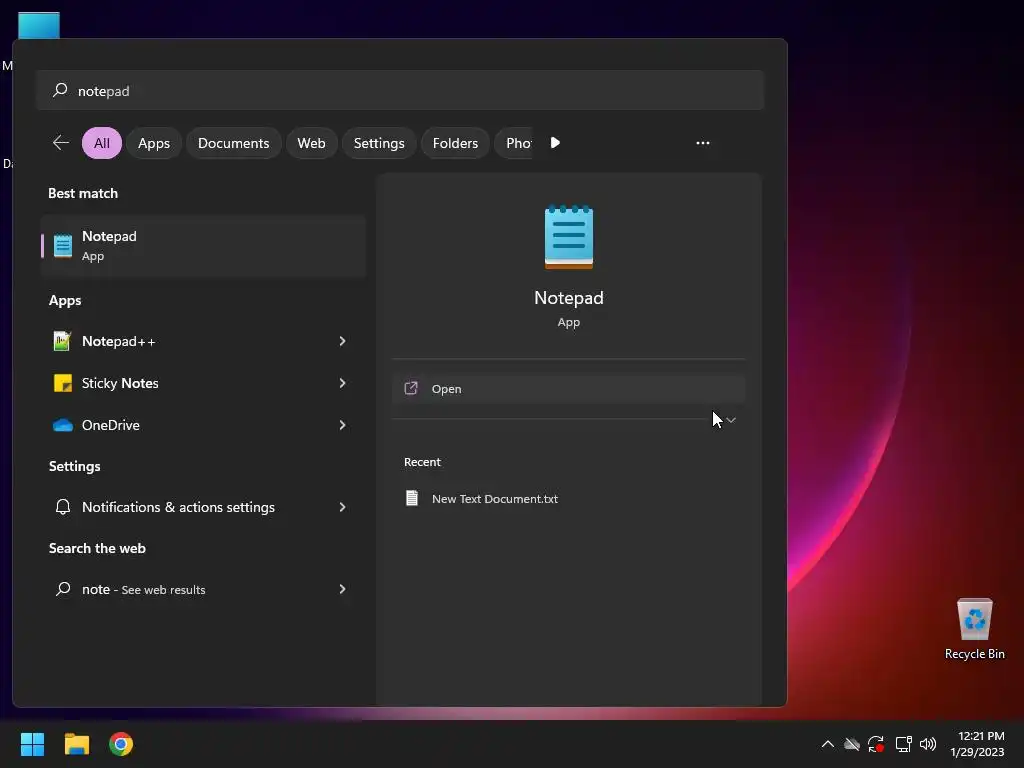Viewport: 1024px width, 768px height.
Task: Click the OneDrive cloud icon
Action: click(63, 425)
